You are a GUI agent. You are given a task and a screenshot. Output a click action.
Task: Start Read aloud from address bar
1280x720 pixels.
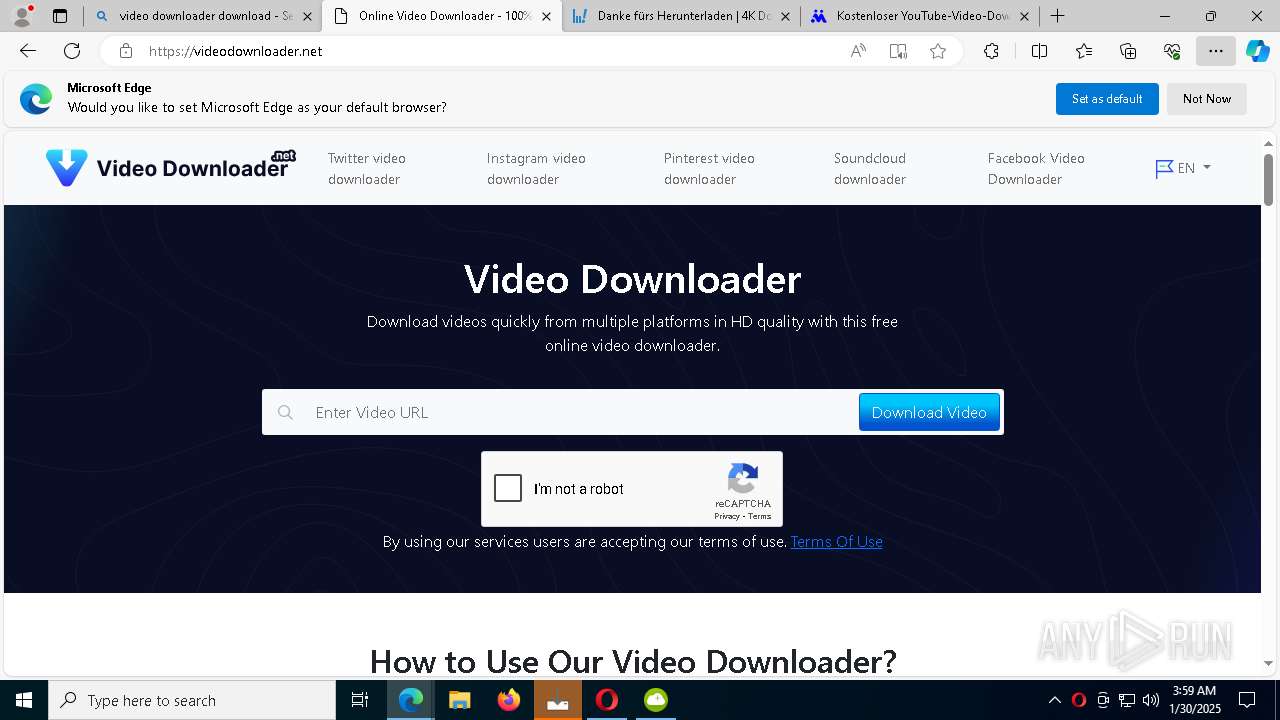858,51
